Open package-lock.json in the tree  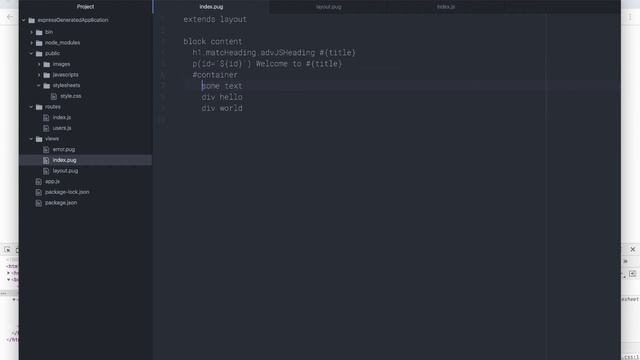(x=67, y=192)
